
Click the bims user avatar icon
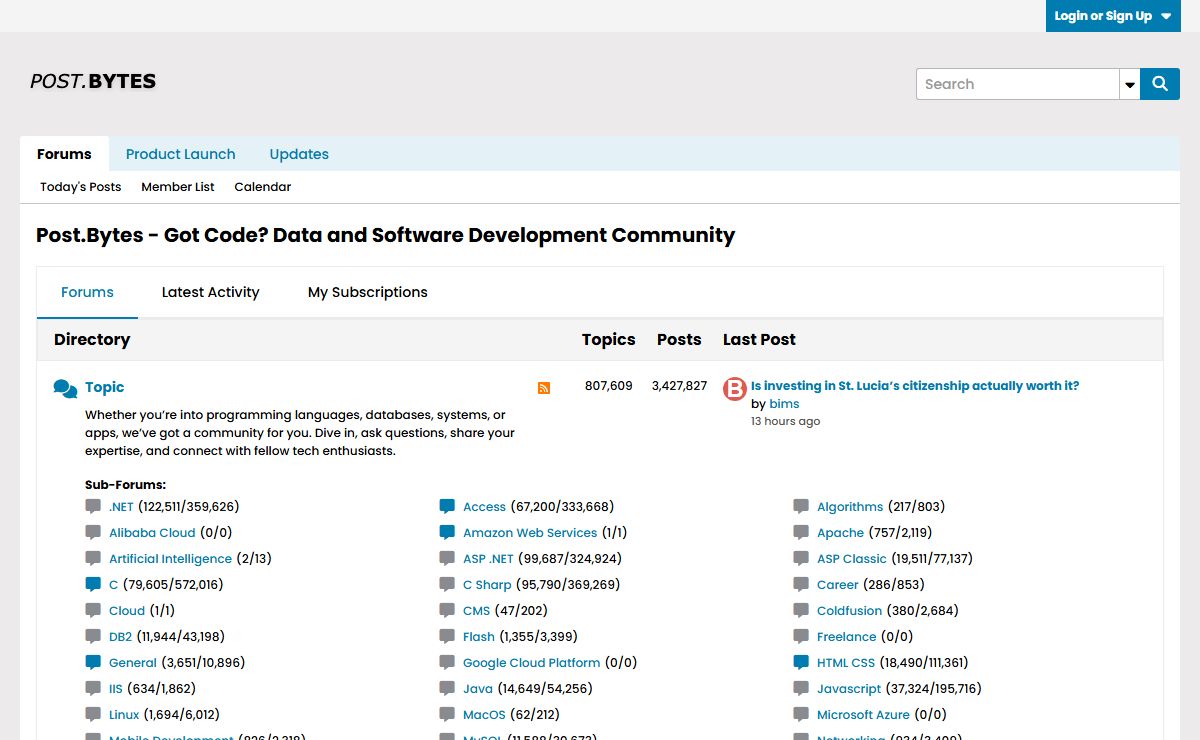point(735,389)
